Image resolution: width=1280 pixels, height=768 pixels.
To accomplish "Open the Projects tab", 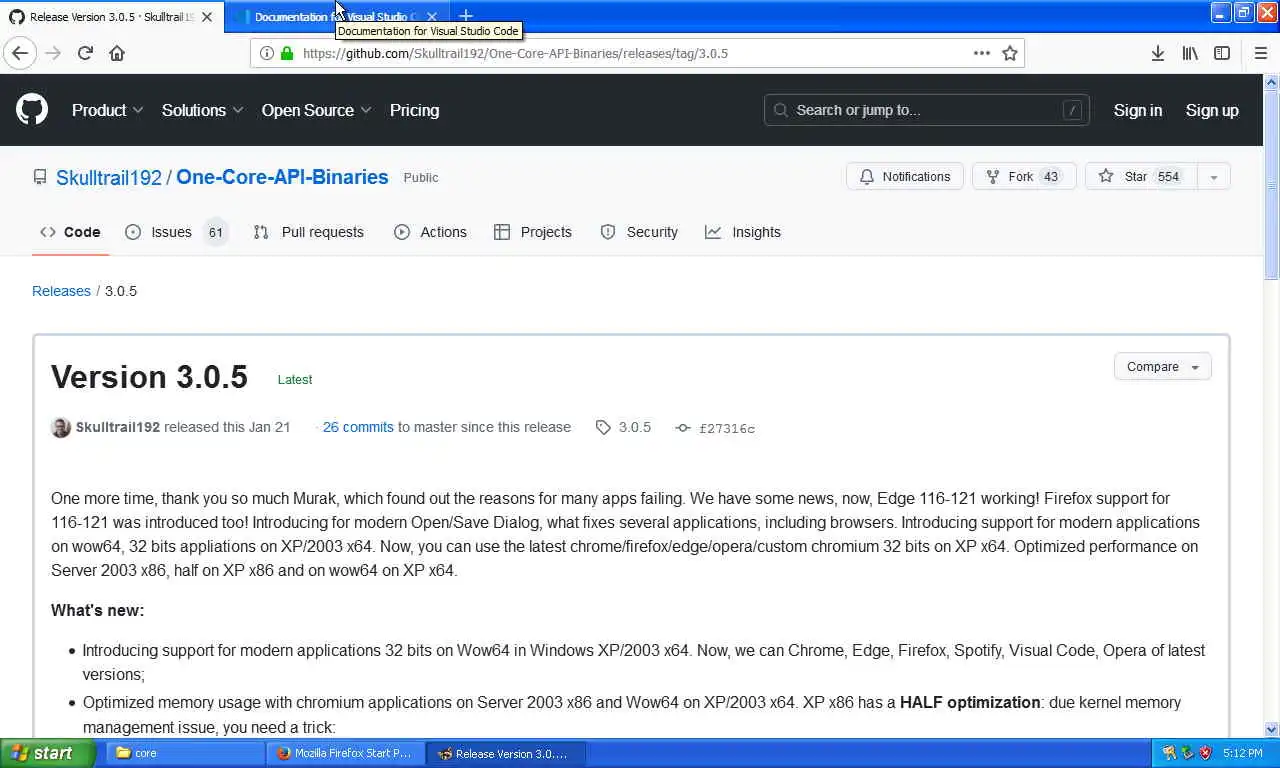I will 533,232.
